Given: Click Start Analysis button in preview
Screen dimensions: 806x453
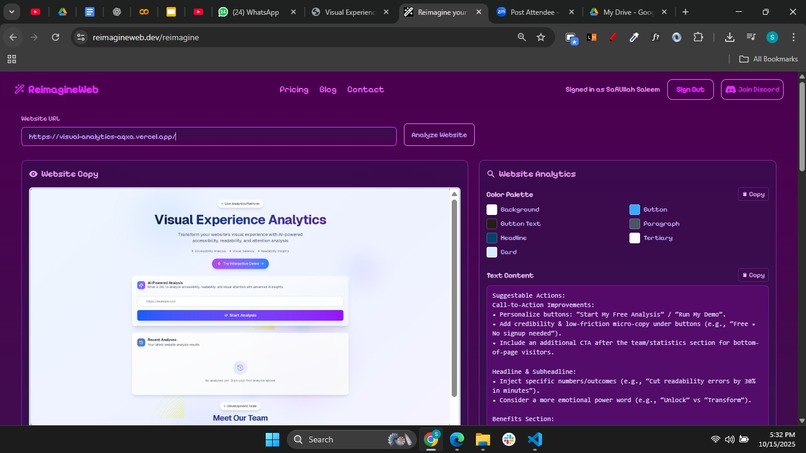Looking at the screenshot, I should (240, 315).
